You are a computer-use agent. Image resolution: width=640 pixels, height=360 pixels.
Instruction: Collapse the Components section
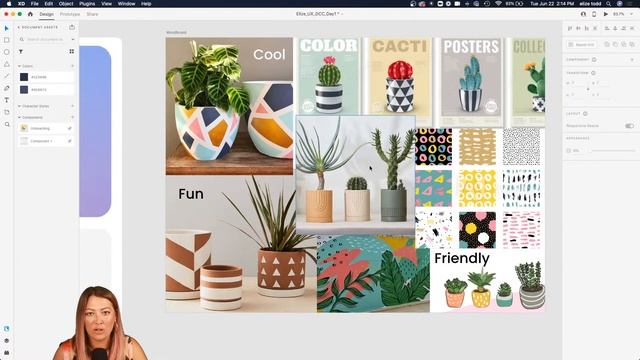19,117
